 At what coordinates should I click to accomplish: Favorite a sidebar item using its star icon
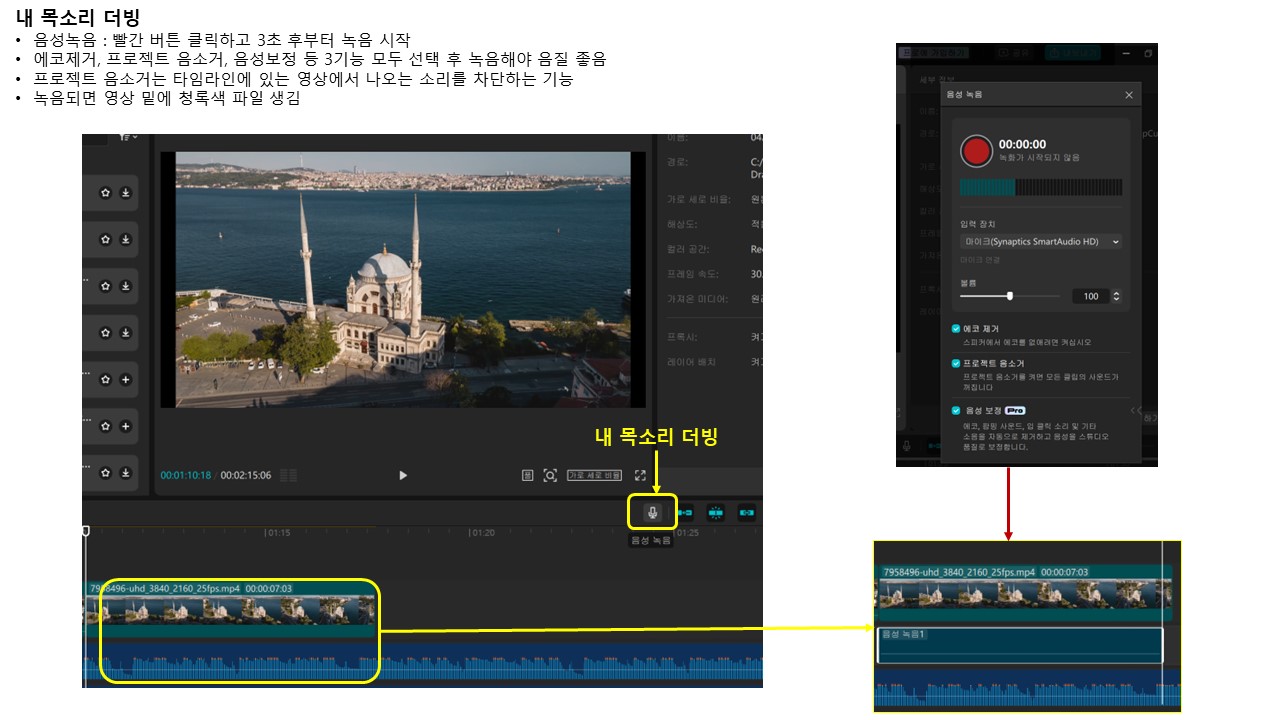pyautogui.click(x=106, y=193)
